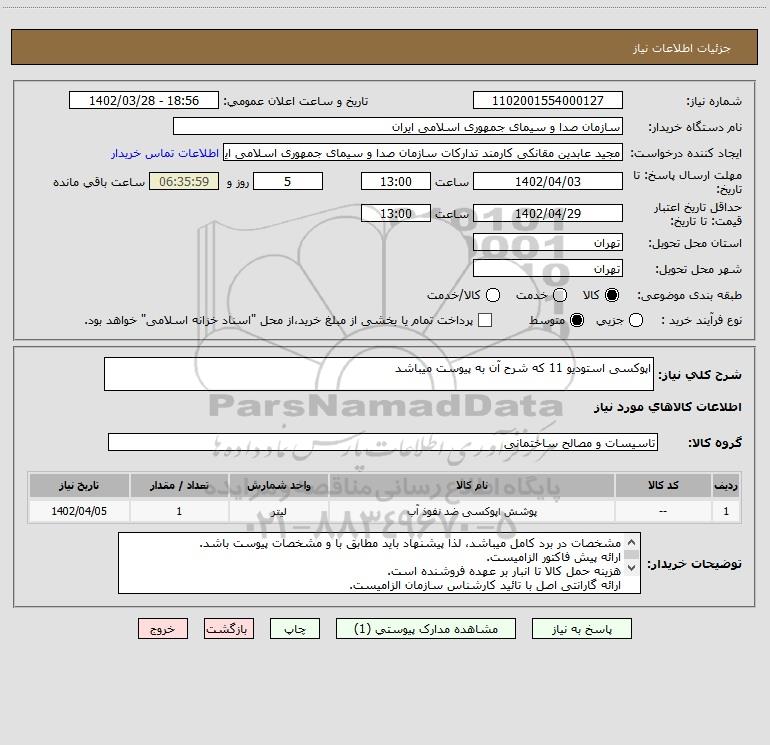Click the چاپ print button

click(x=295, y=629)
